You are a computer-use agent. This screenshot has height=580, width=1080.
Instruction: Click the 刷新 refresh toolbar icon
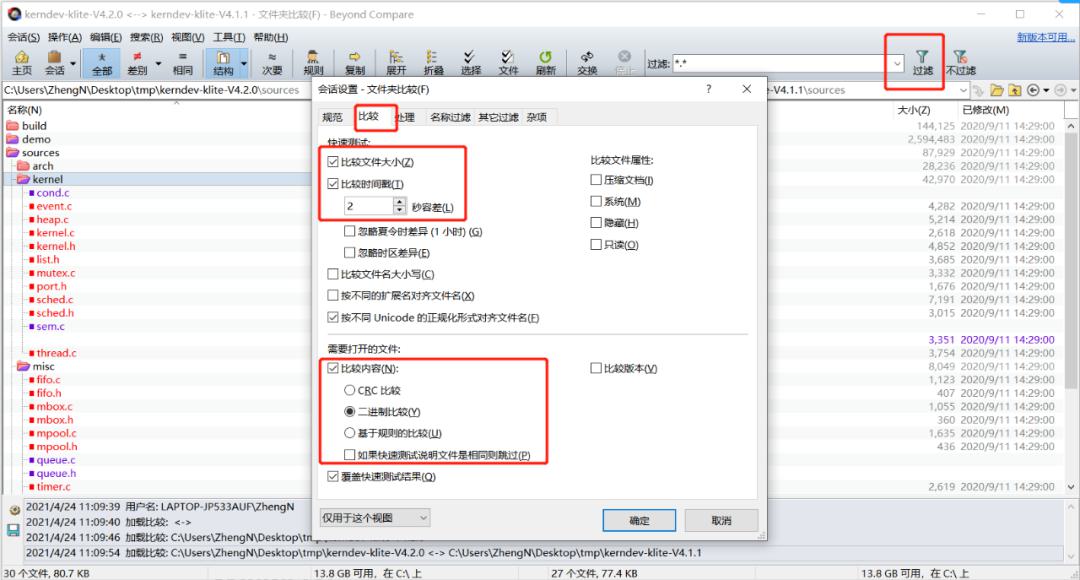click(546, 63)
